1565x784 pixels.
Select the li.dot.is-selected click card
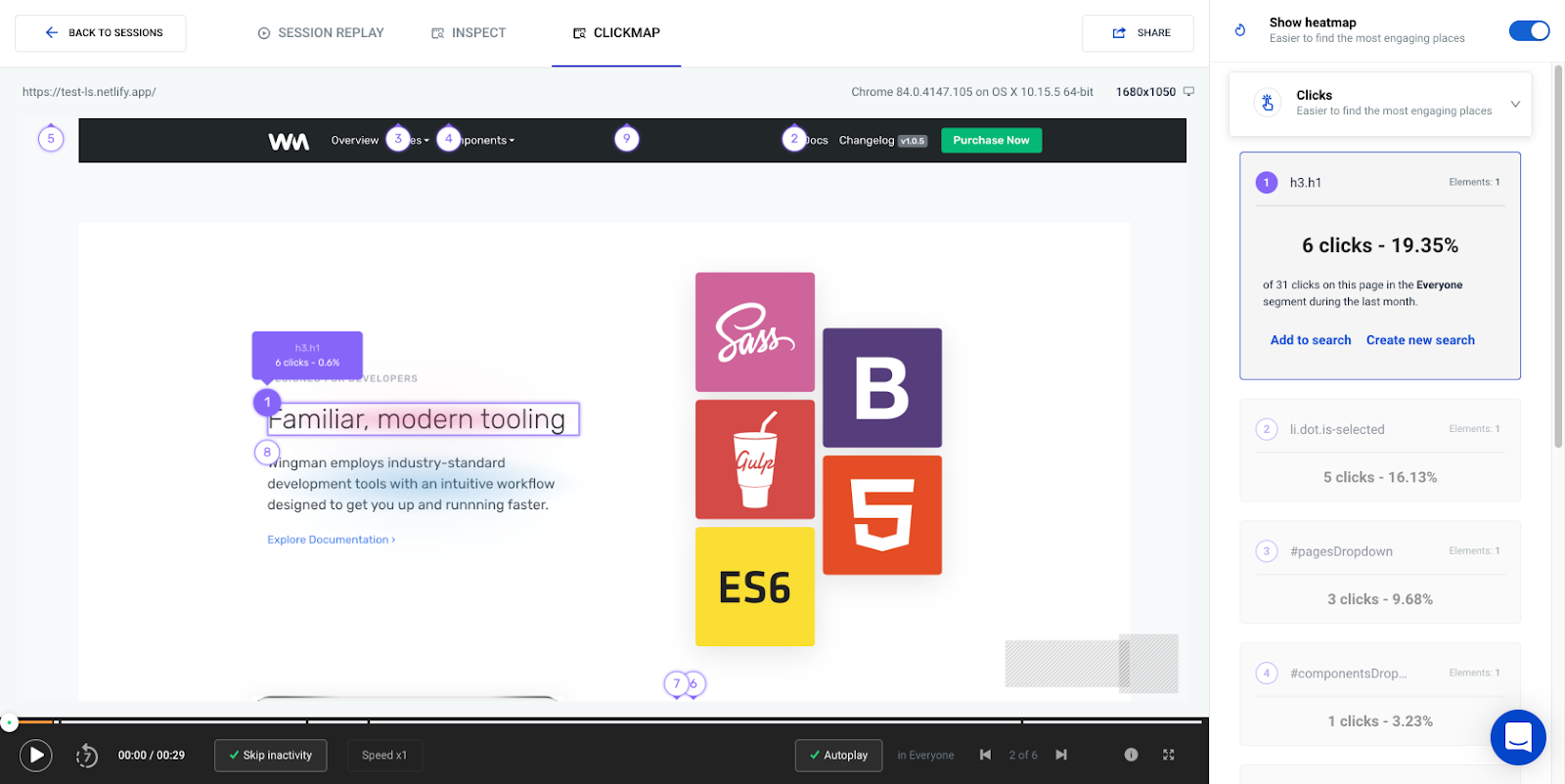pyautogui.click(x=1380, y=451)
